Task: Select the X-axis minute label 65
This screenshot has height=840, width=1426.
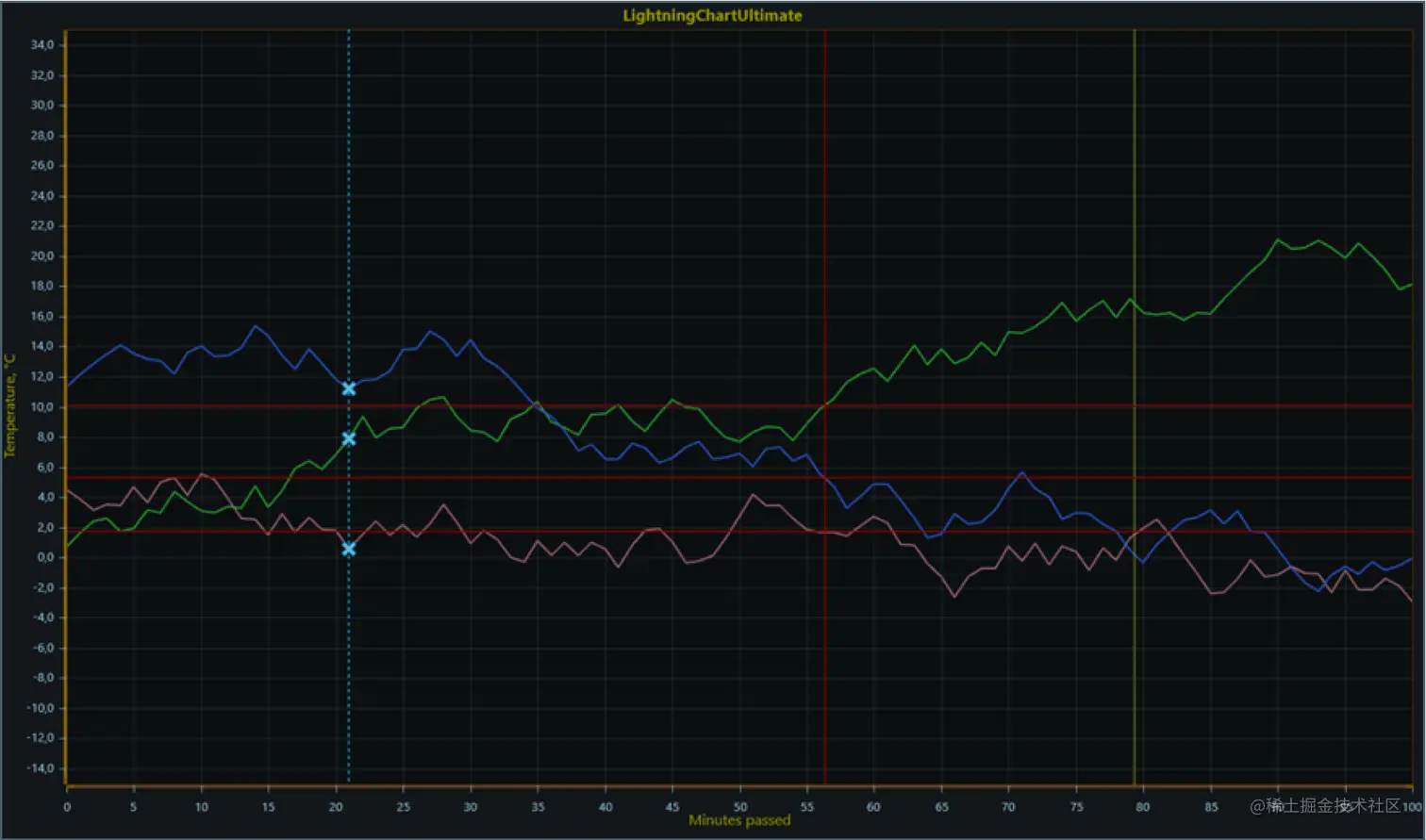Action: [941, 807]
